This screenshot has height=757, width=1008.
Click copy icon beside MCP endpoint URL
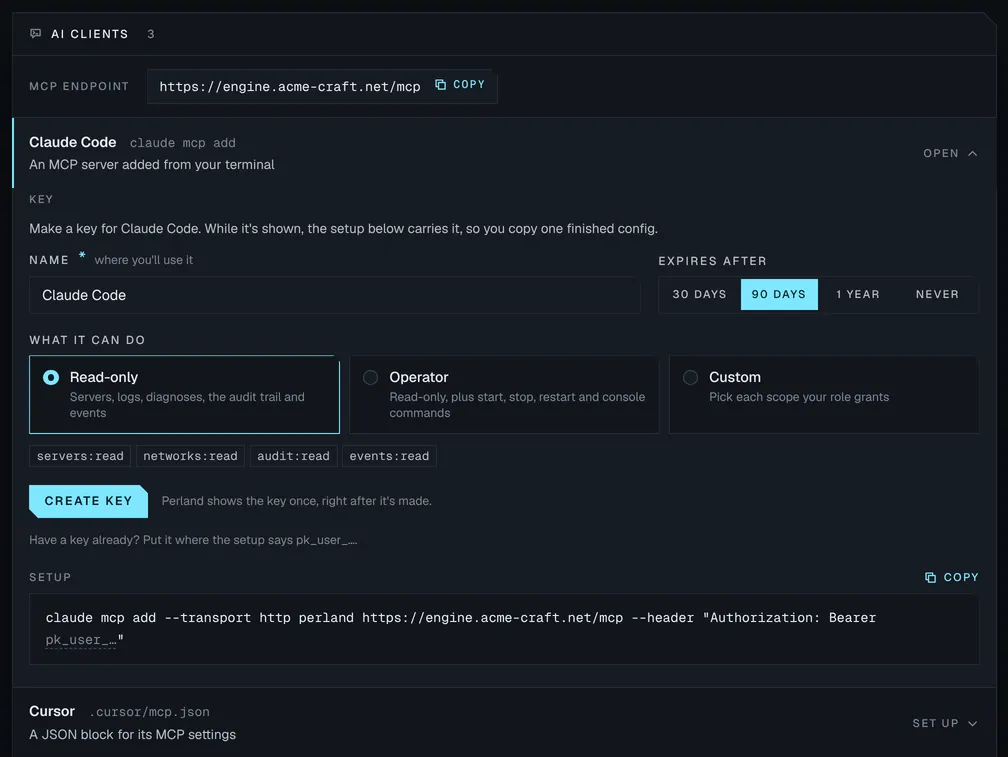click(x=440, y=84)
